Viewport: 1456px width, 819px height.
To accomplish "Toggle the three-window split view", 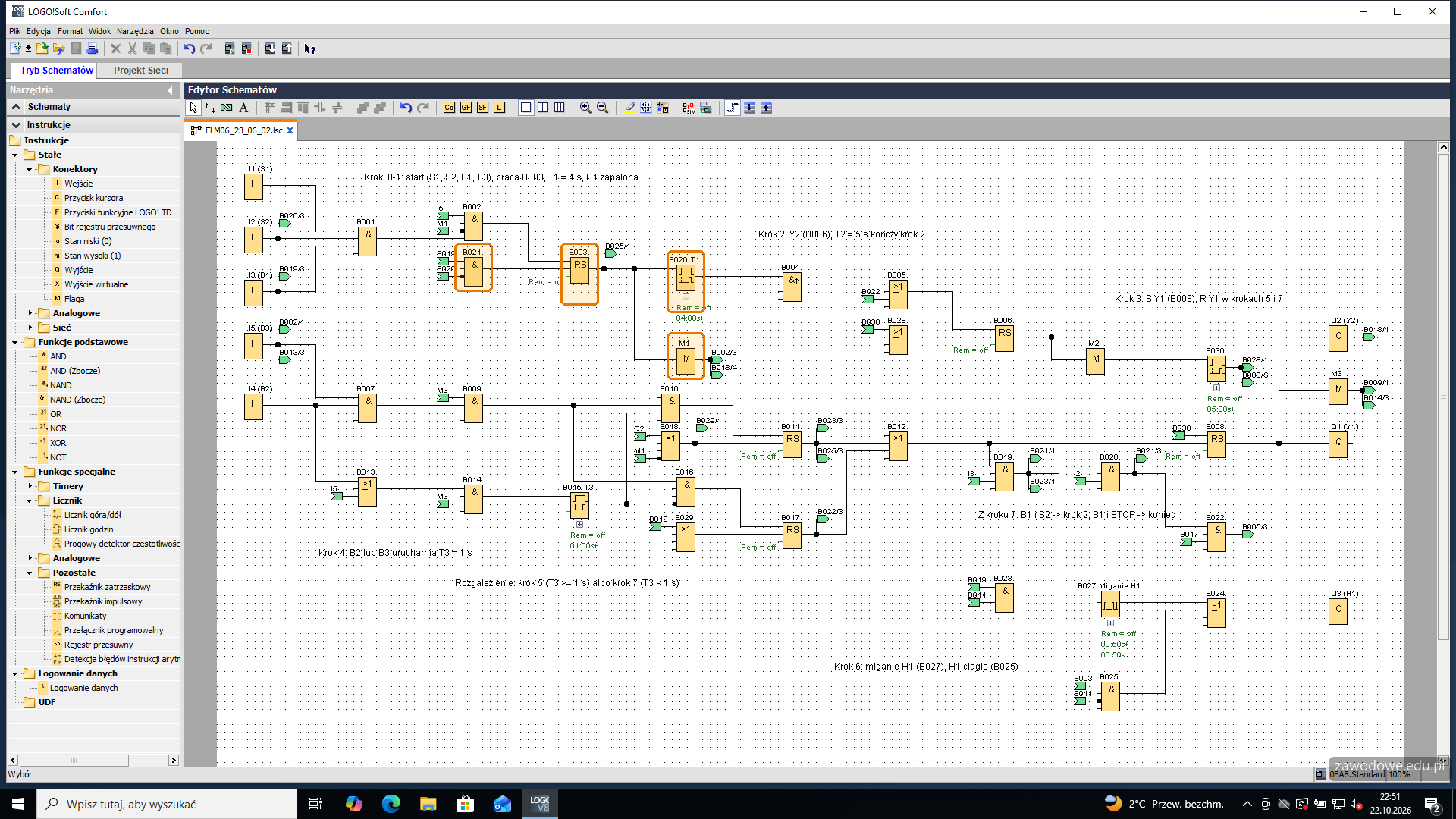I will click(559, 108).
